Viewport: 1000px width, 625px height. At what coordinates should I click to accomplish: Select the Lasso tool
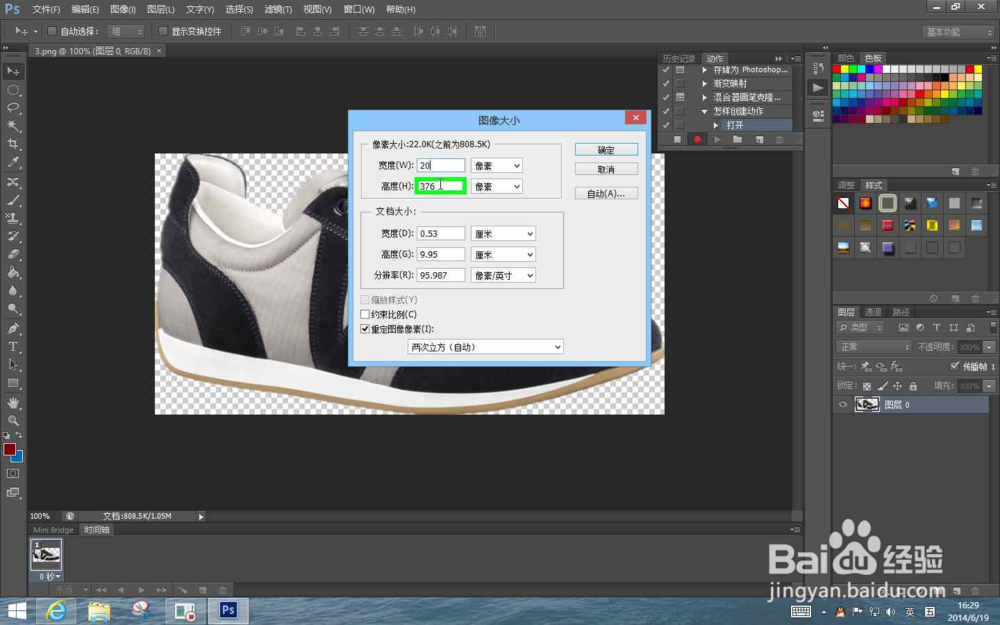(13, 108)
